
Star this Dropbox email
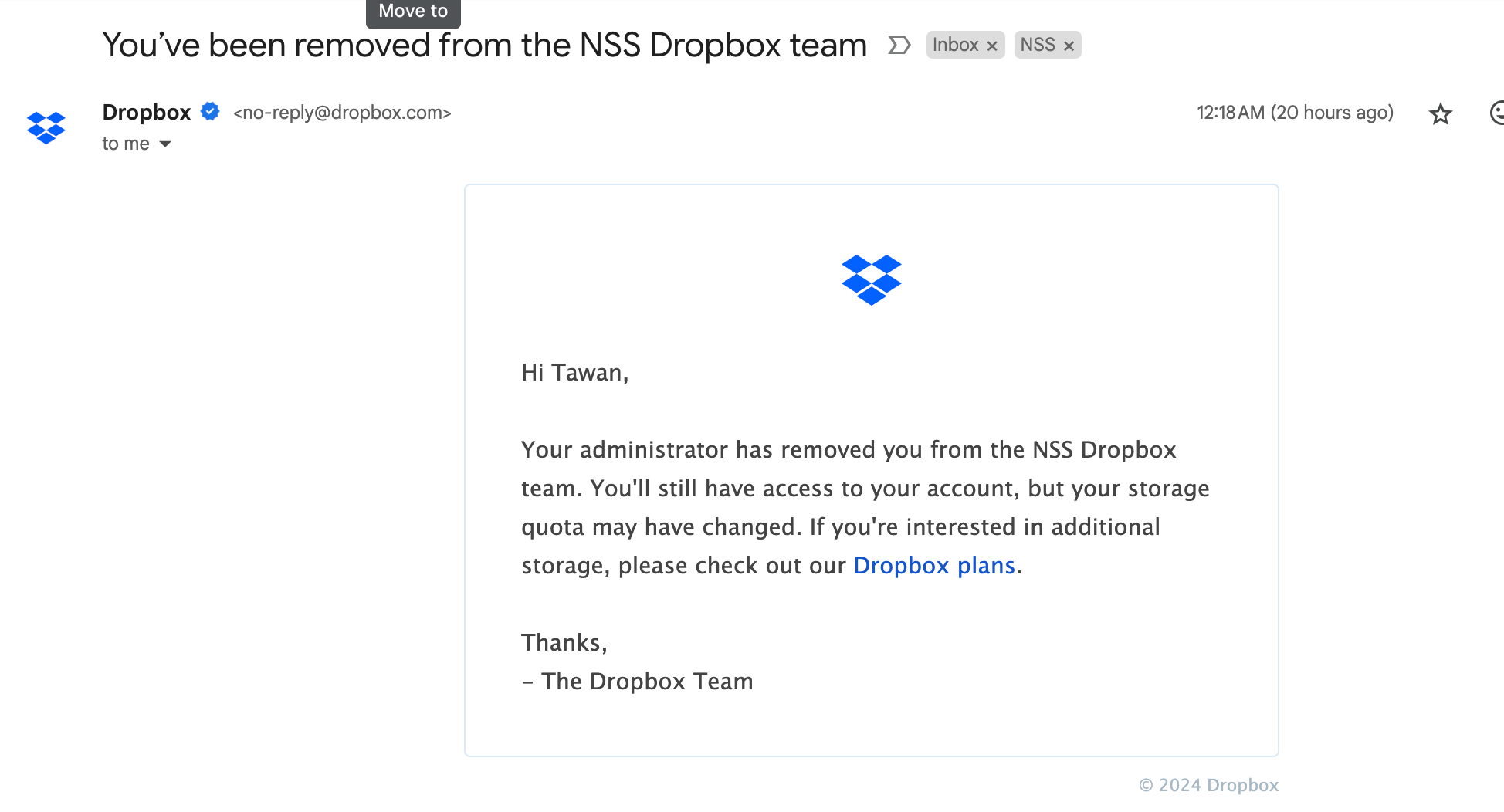click(1440, 114)
